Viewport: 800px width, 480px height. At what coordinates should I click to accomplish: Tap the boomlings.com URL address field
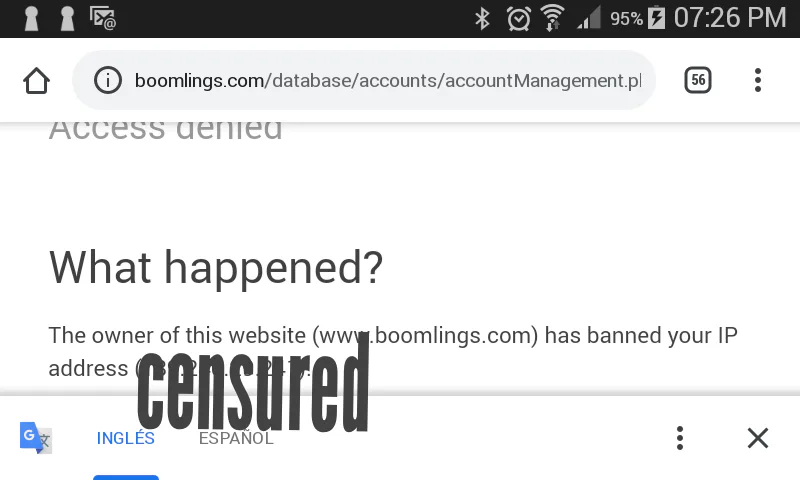(364, 80)
